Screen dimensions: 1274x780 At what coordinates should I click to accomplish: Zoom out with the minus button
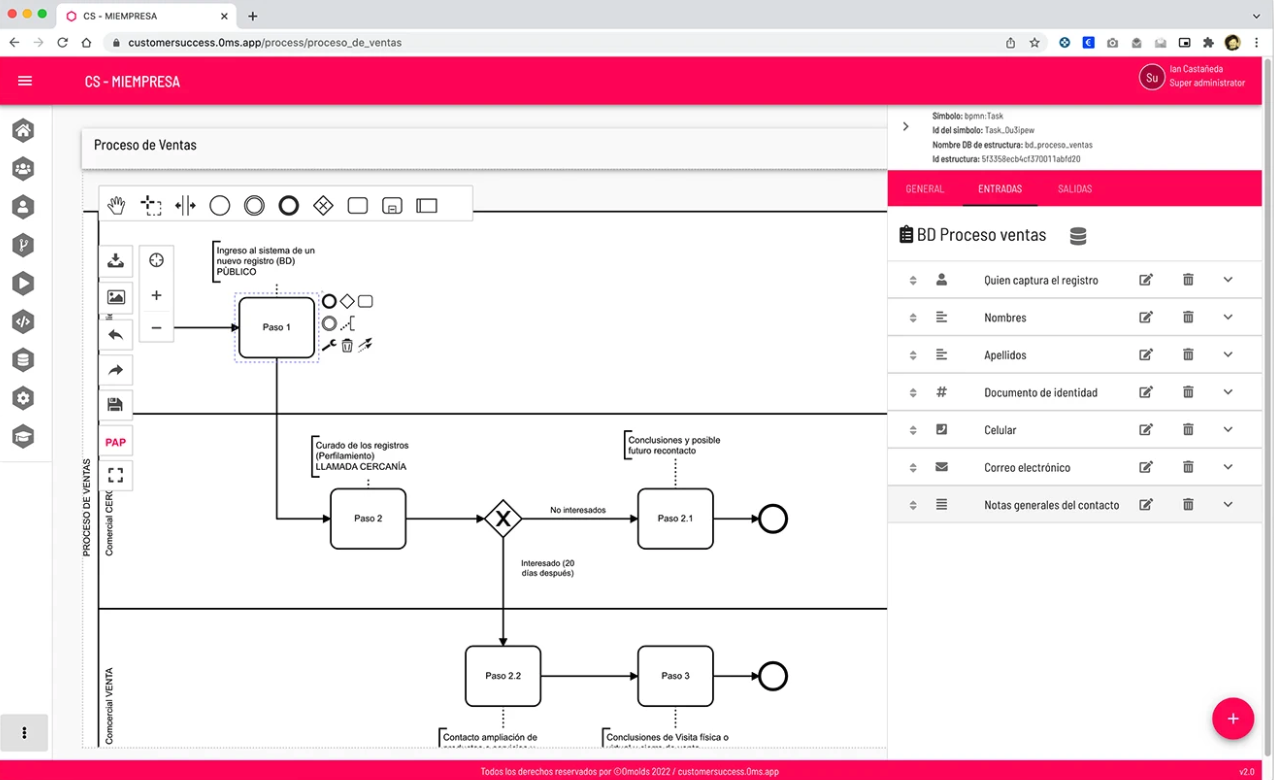156,327
